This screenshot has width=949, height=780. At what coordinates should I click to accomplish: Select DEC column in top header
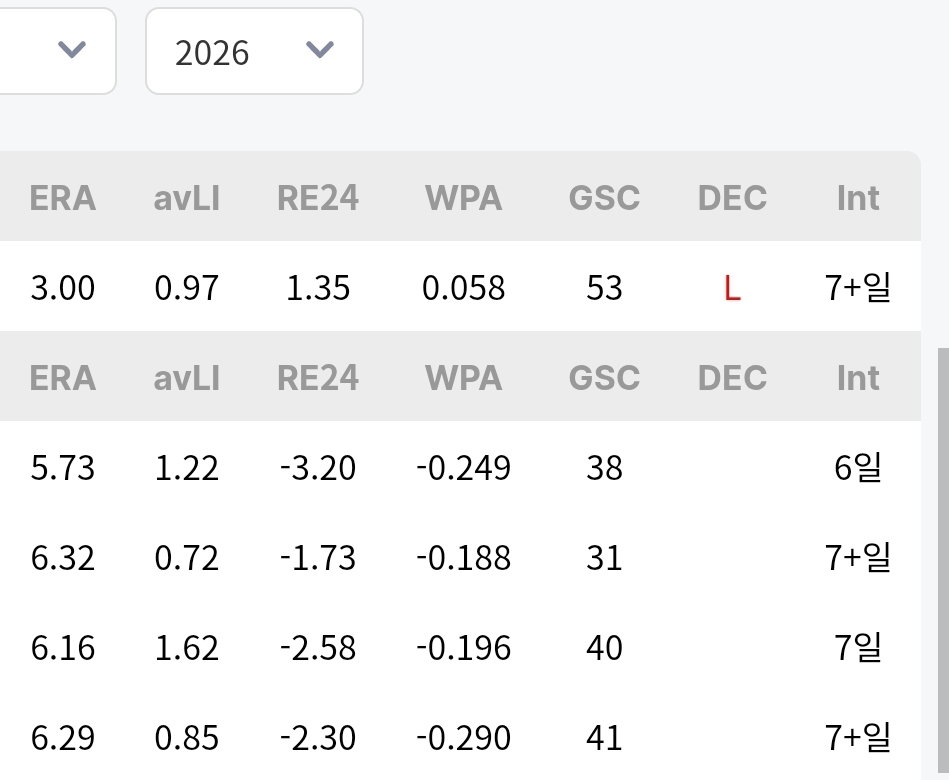point(732,198)
